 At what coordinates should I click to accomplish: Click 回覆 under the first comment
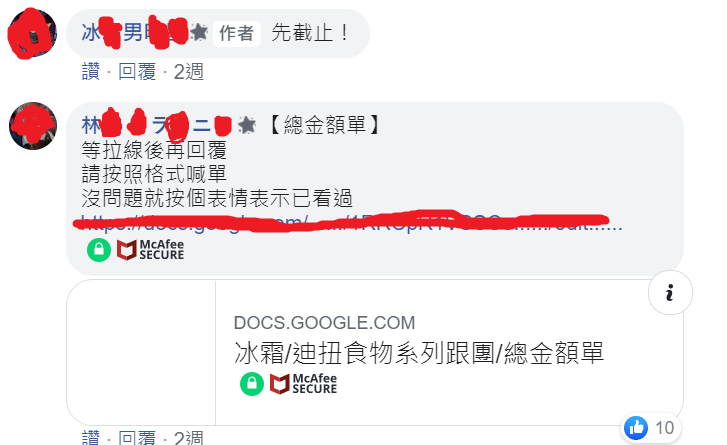pyautogui.click(x=137, y=72)
